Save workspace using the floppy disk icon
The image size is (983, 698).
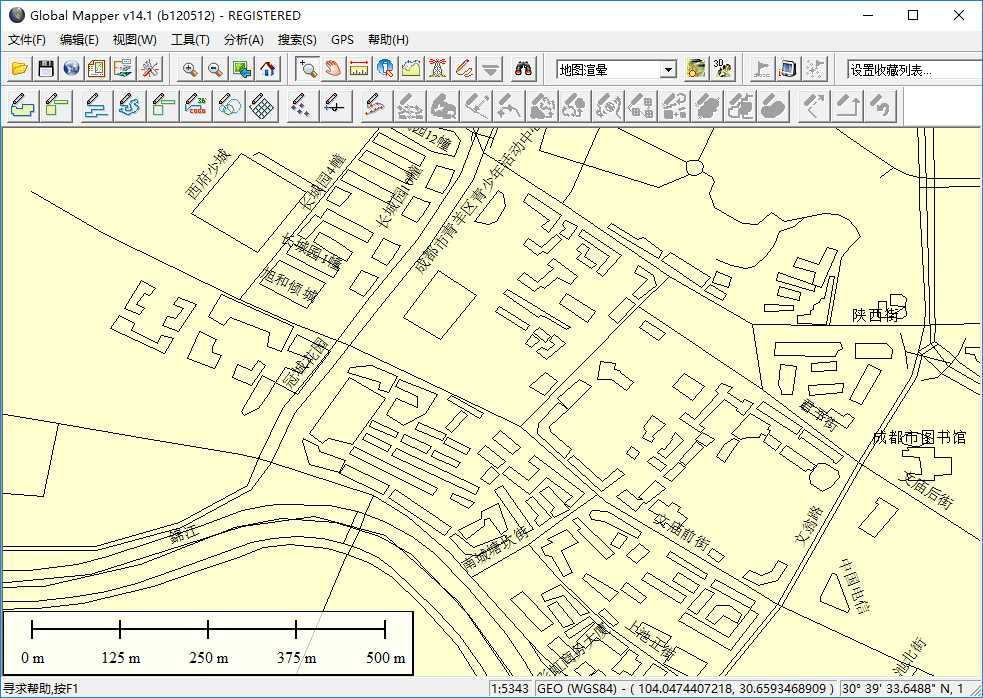(x=45, y=68)
